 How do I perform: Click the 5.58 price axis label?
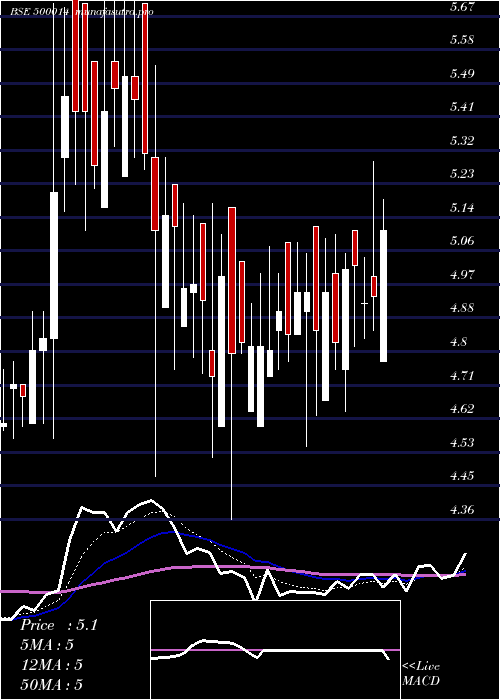(x=461, y=40)
